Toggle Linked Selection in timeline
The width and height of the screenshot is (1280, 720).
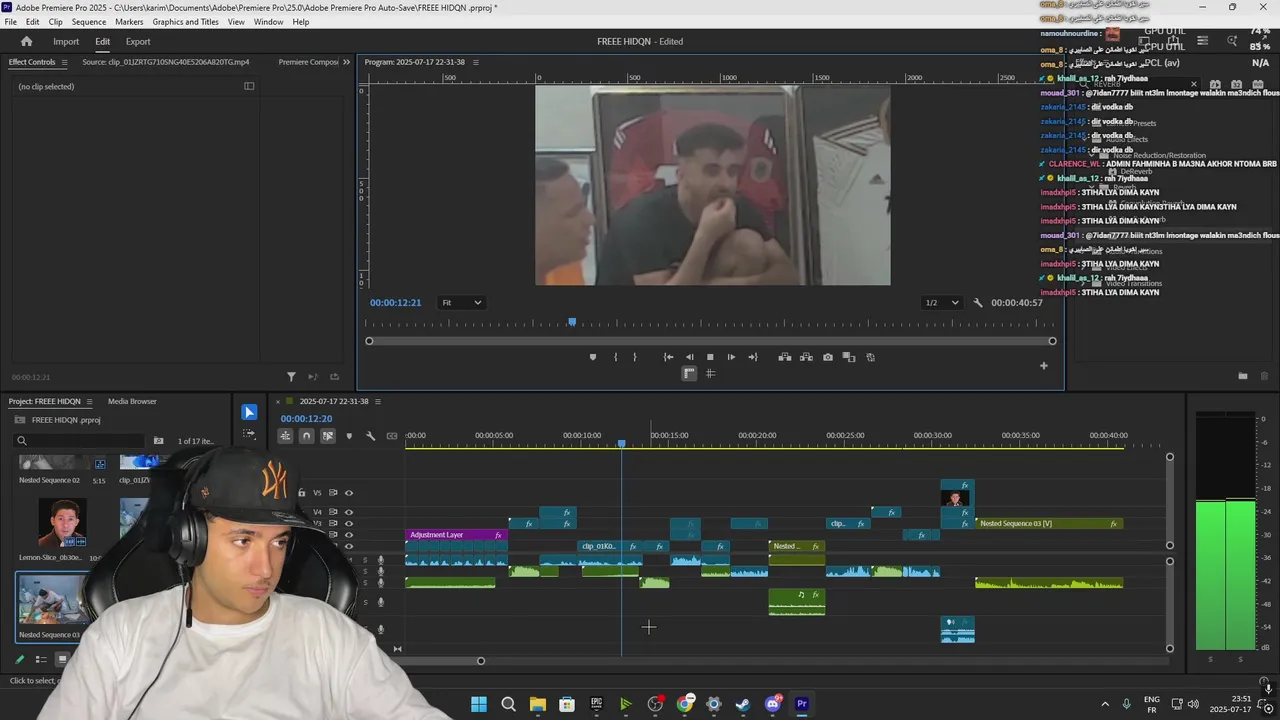[x=327, y=436]
